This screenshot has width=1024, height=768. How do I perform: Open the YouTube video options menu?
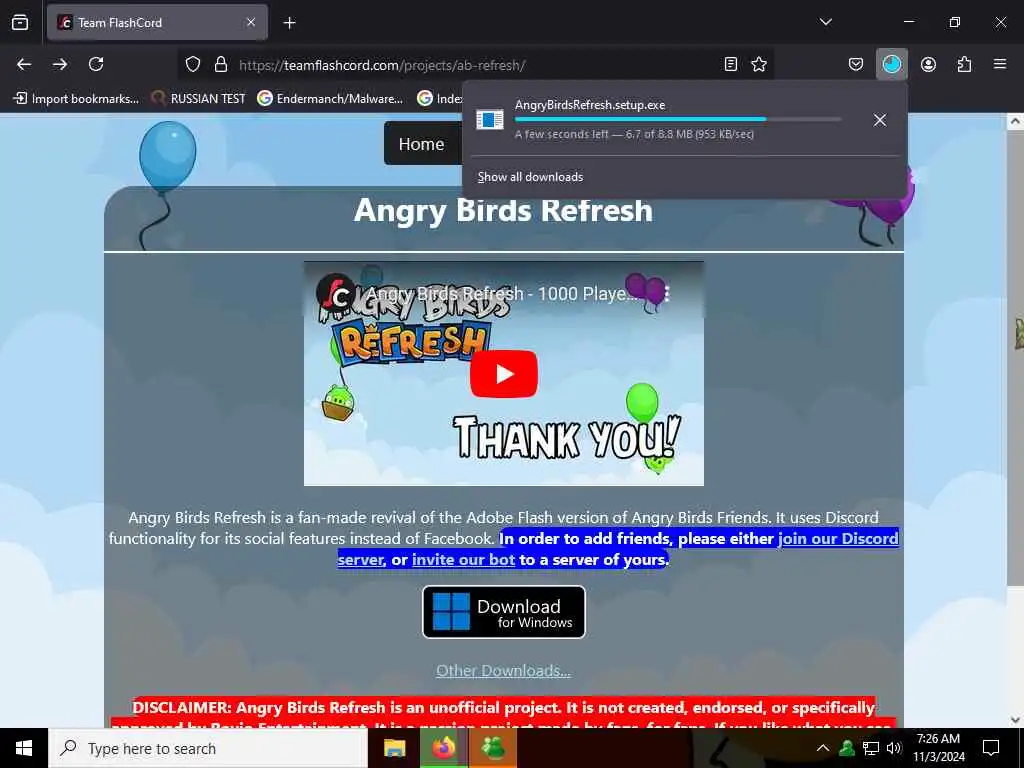click(x=667, y=294)
